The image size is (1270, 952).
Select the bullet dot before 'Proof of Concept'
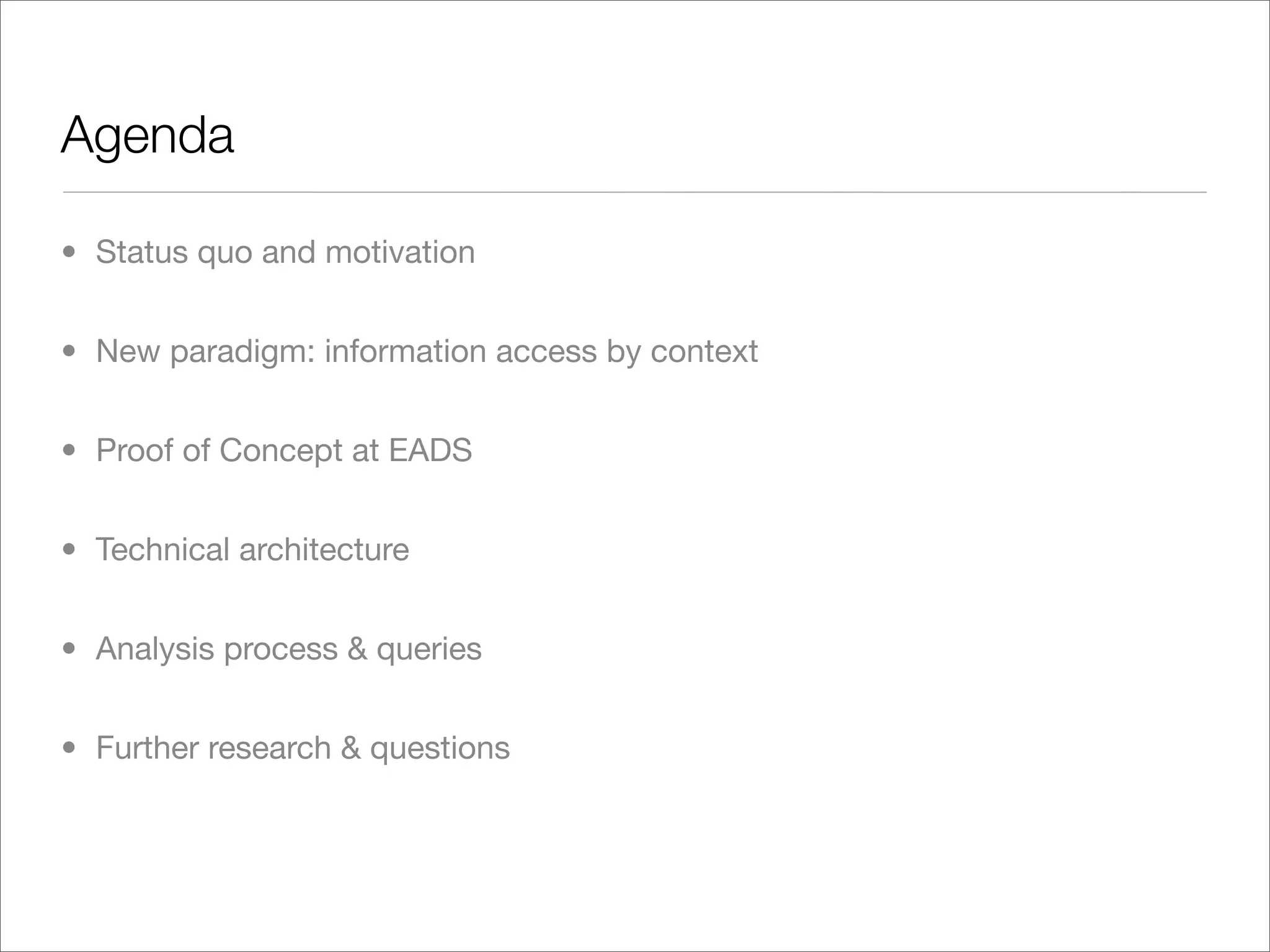coord(69,451)
